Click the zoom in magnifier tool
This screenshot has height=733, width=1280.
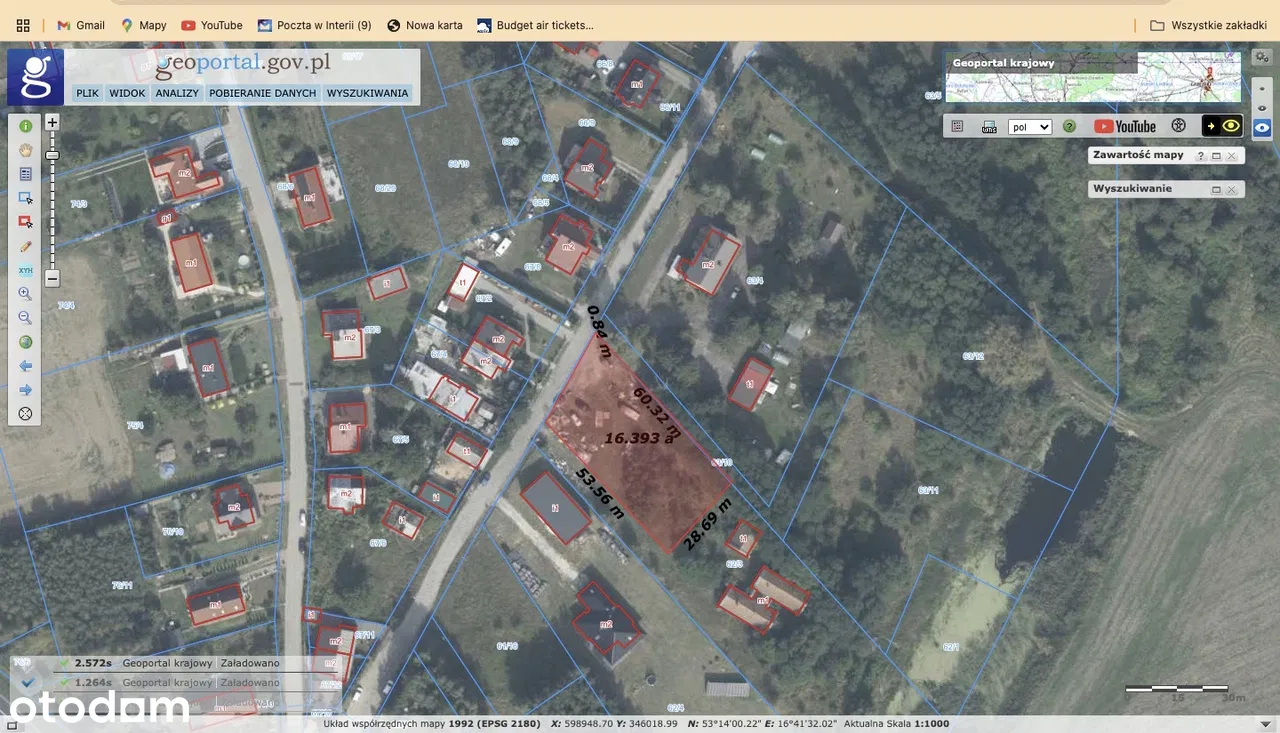tap(26, 294)
